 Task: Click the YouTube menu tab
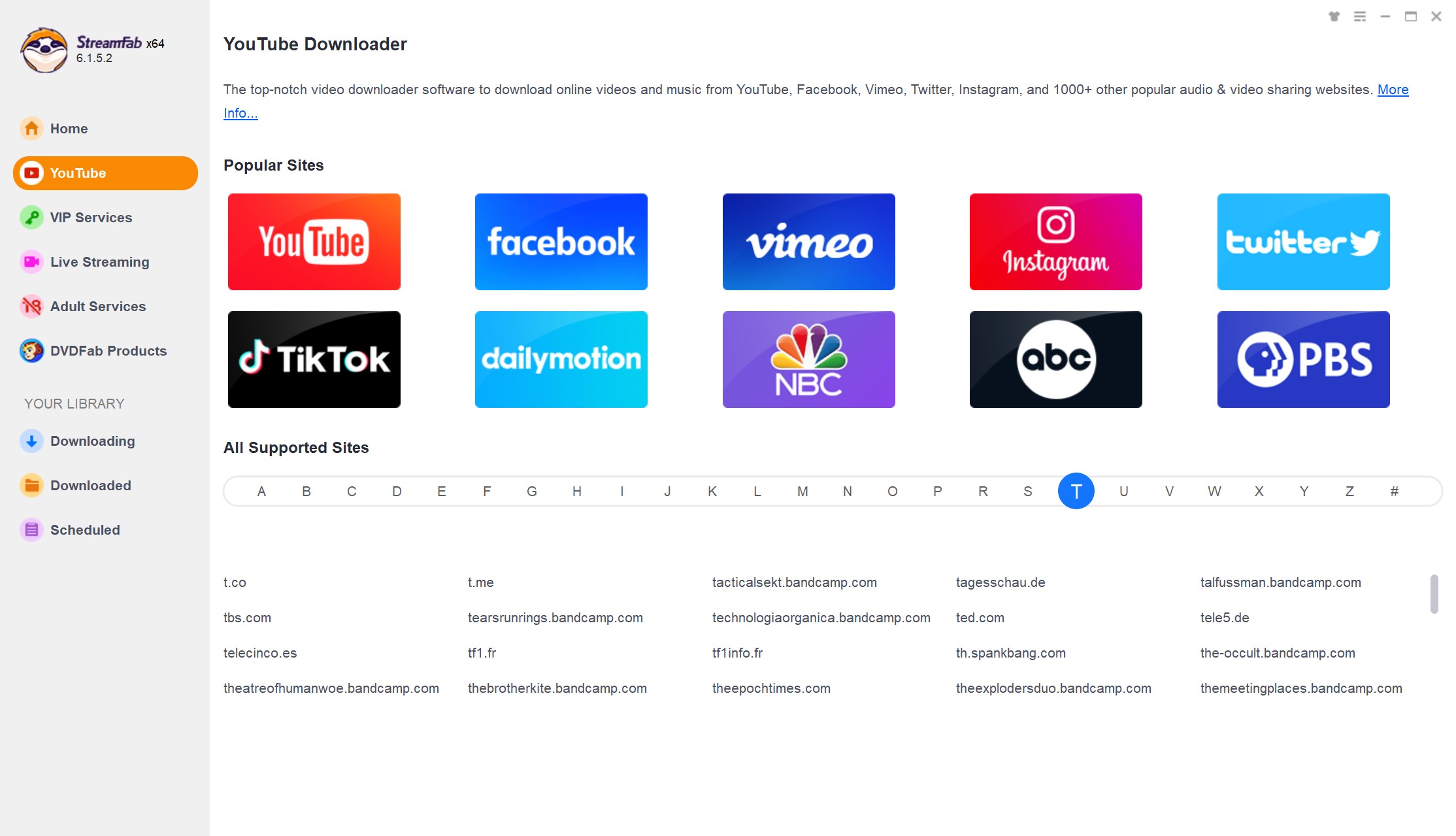pyautogui.click(x=105, y=172)
